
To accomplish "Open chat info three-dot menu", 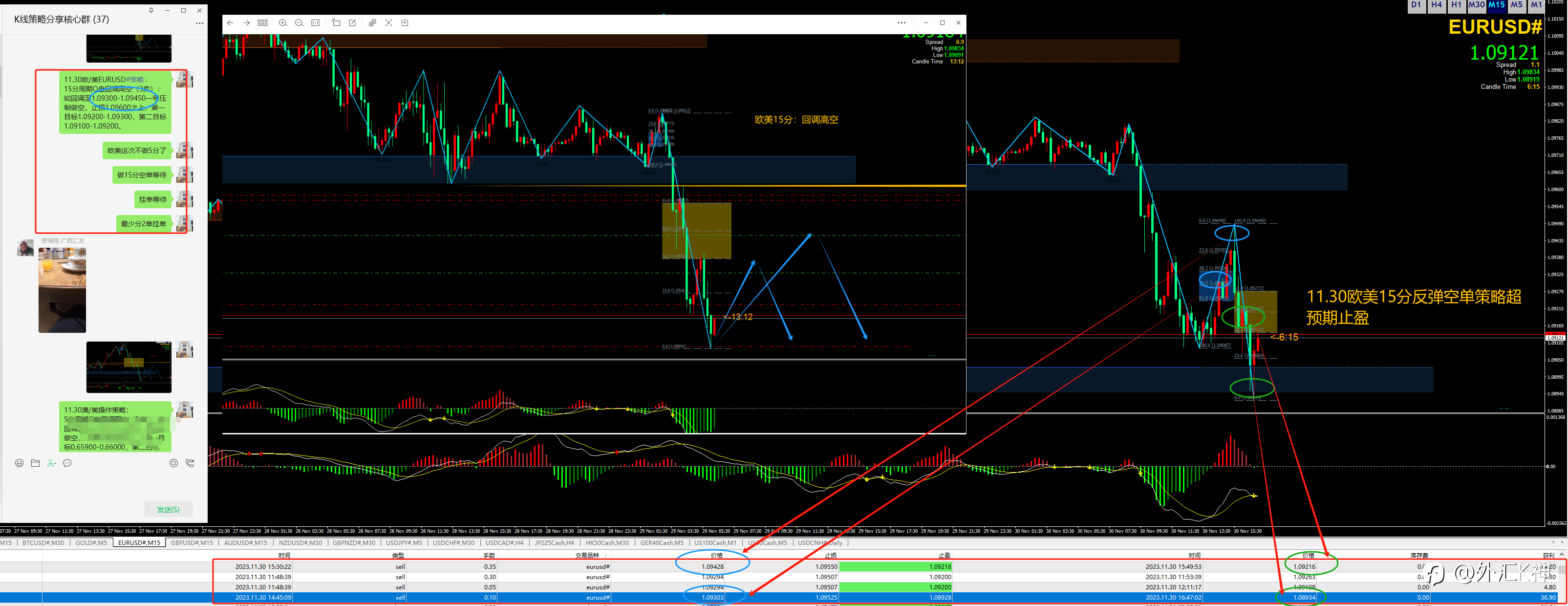I will [x=199, y=23].
